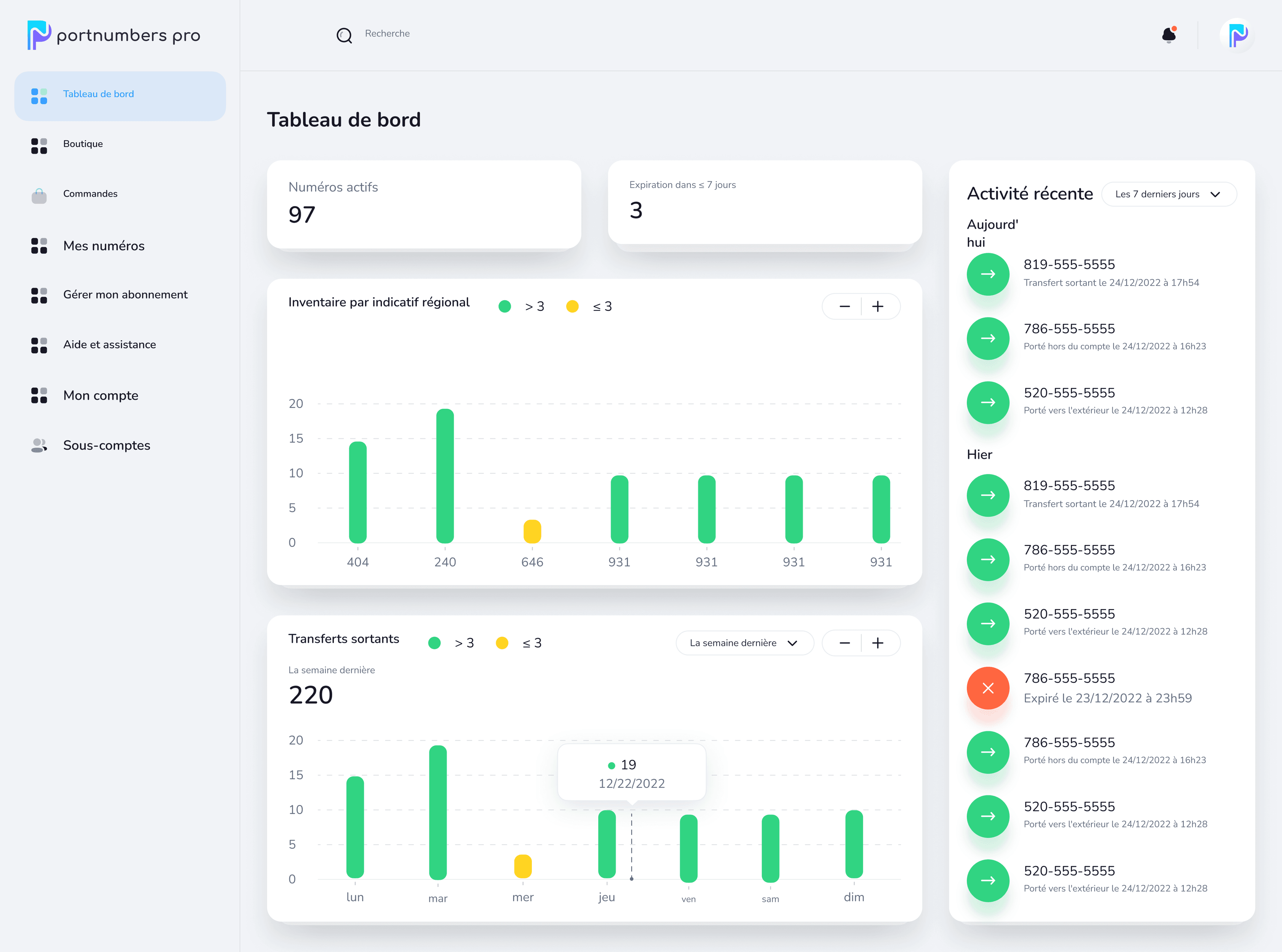The width and height of the screenshot is (1282, 952).
Task: Click the mar bar in Transferts sortants
Action: [438, 812]
